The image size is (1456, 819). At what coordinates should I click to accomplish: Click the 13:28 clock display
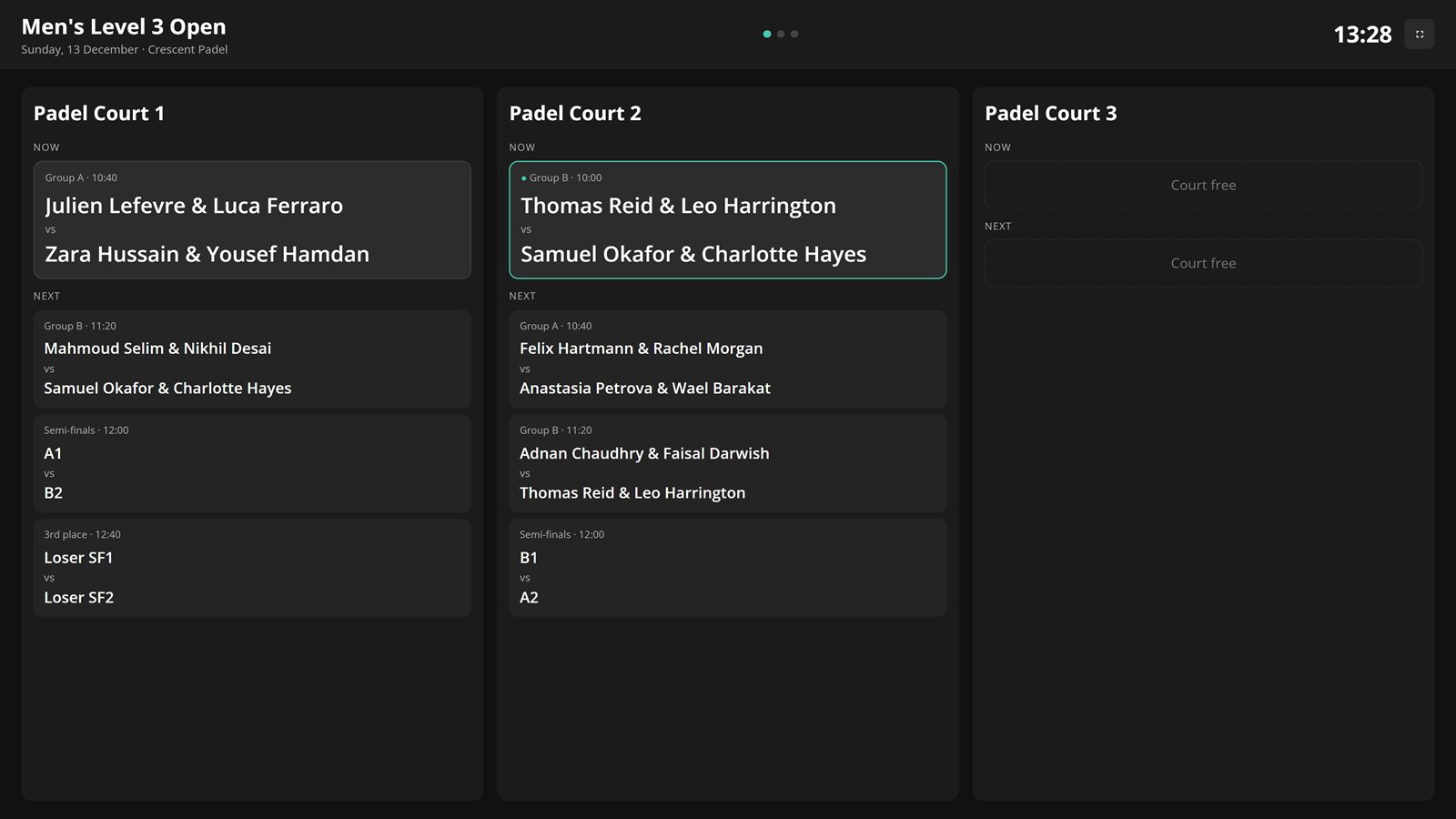tap(1362, 35)
